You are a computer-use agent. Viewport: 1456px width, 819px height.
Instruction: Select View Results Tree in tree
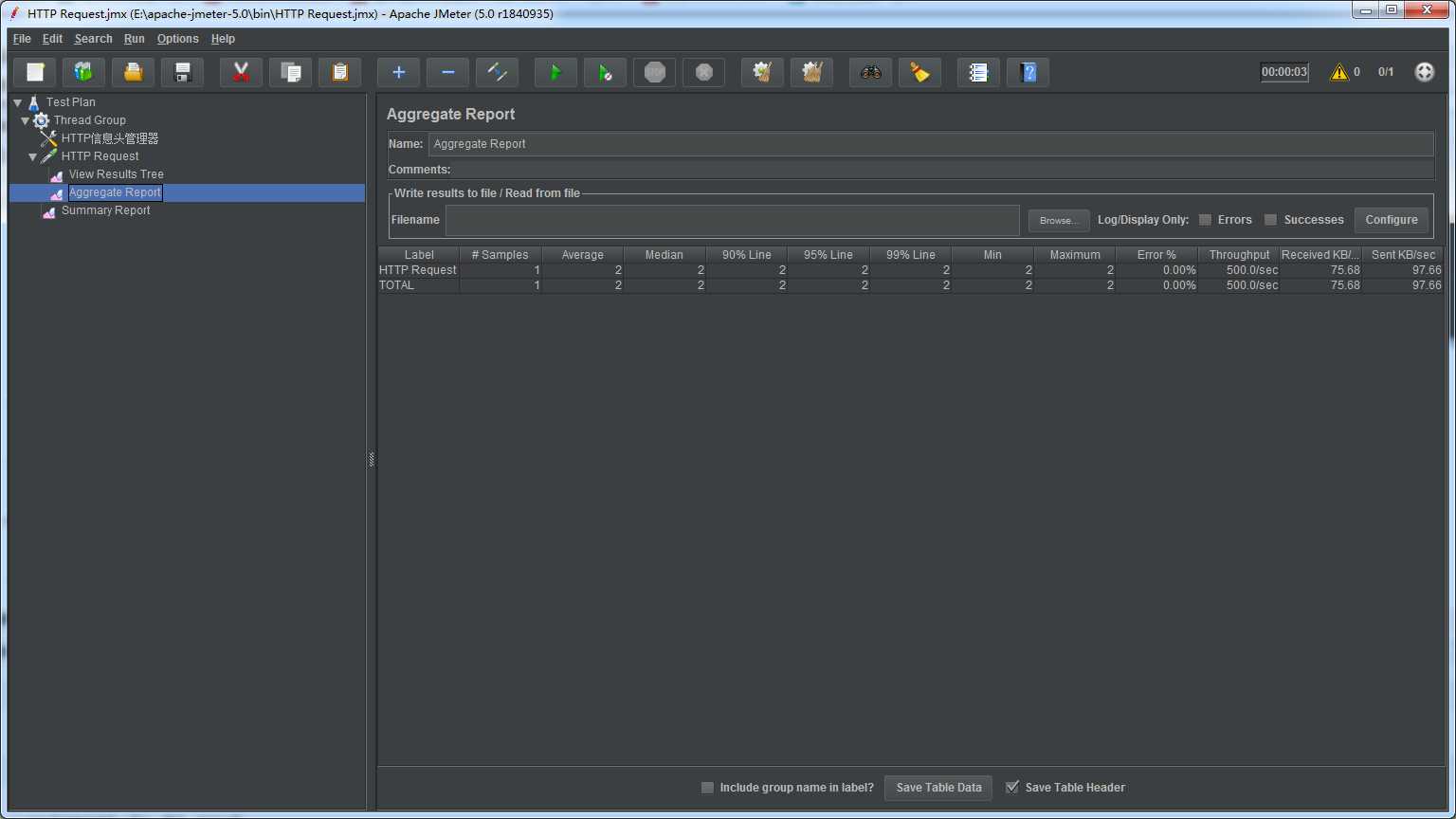point(116,174)
